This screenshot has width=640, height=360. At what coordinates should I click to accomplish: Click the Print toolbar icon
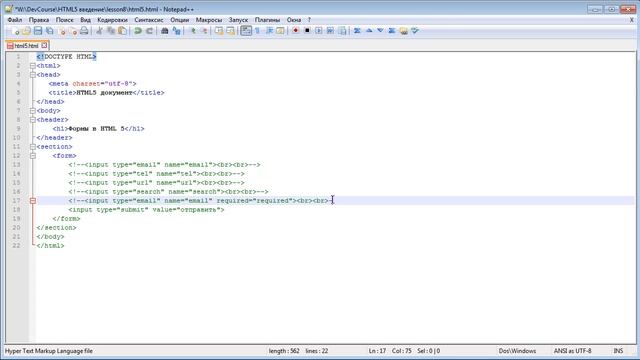point(84,31)
